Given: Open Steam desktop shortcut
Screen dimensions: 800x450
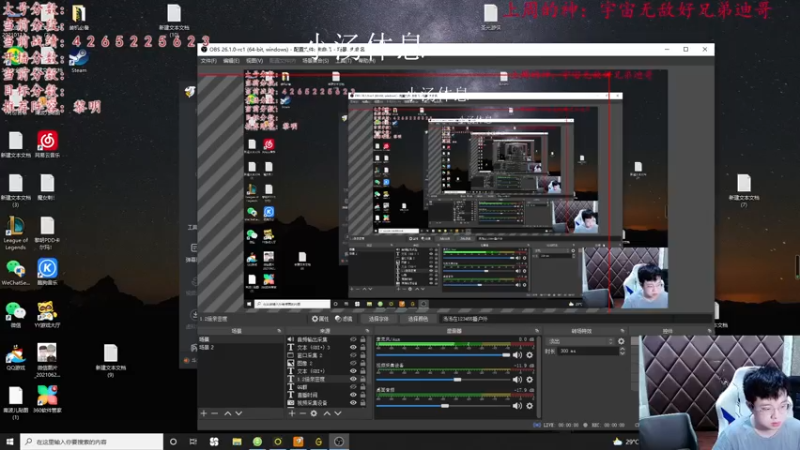Looking at the screenshot, I should [x=79, y=60].
